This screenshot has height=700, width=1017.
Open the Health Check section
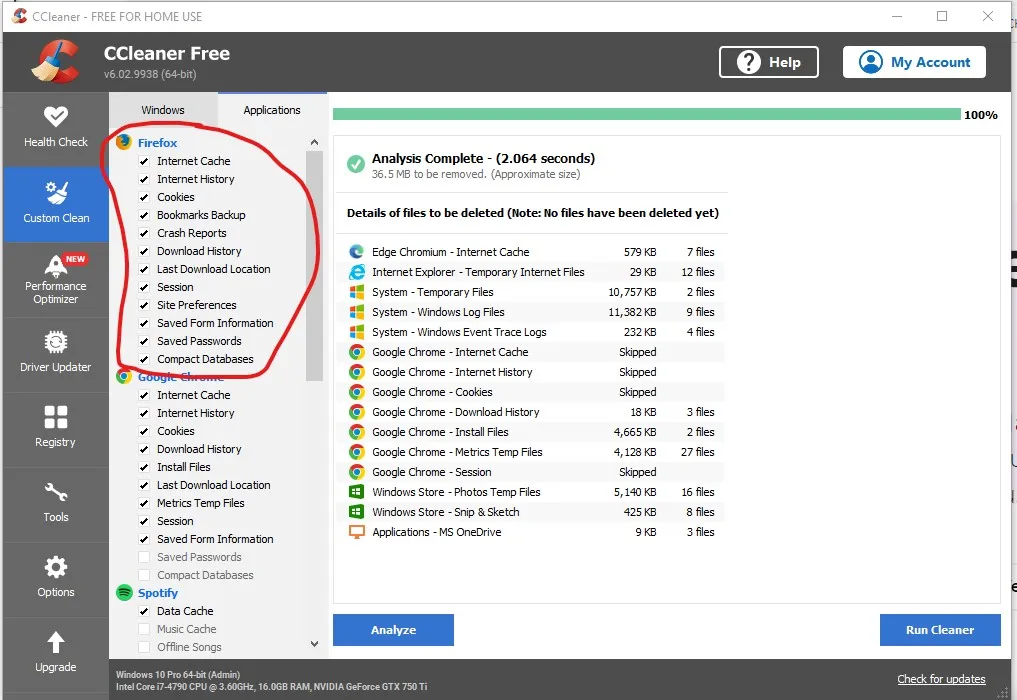[x=56, y=126]
